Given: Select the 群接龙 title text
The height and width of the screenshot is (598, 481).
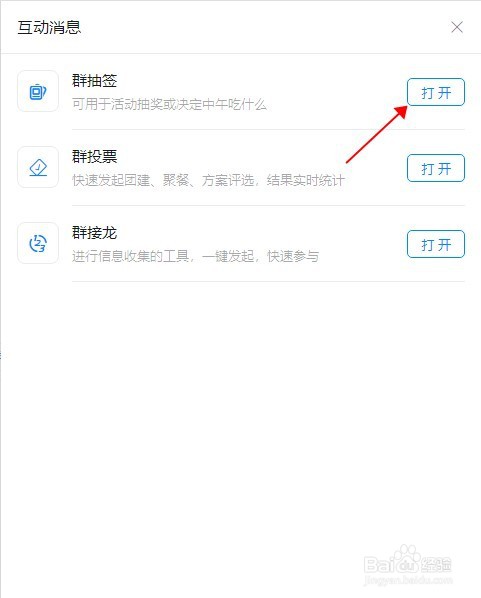Looking at the screenshot, I should coord(94,233).
